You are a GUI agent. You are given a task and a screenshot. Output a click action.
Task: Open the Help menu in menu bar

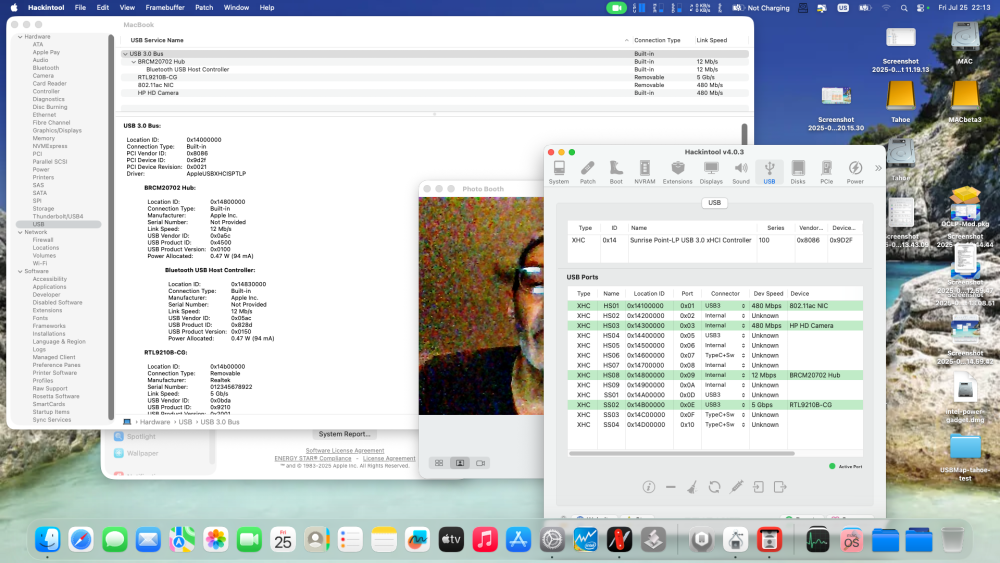[267, 8]
